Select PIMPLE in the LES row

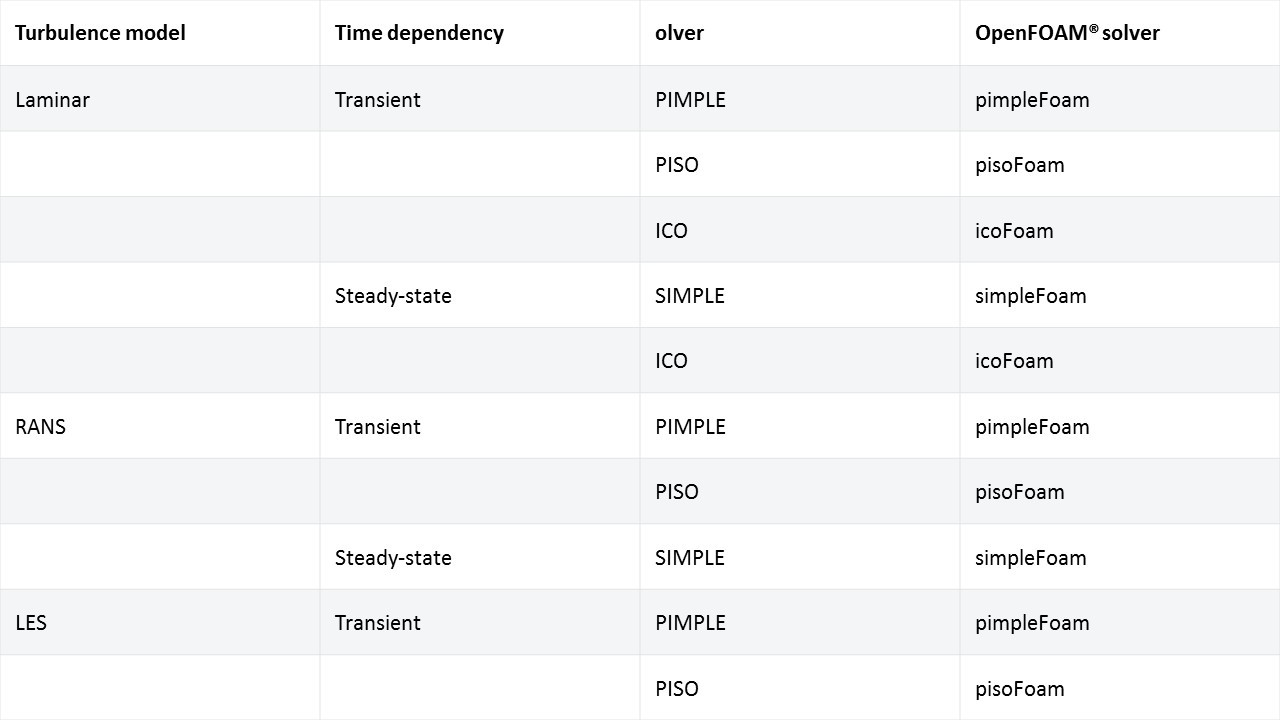(690, 623)
